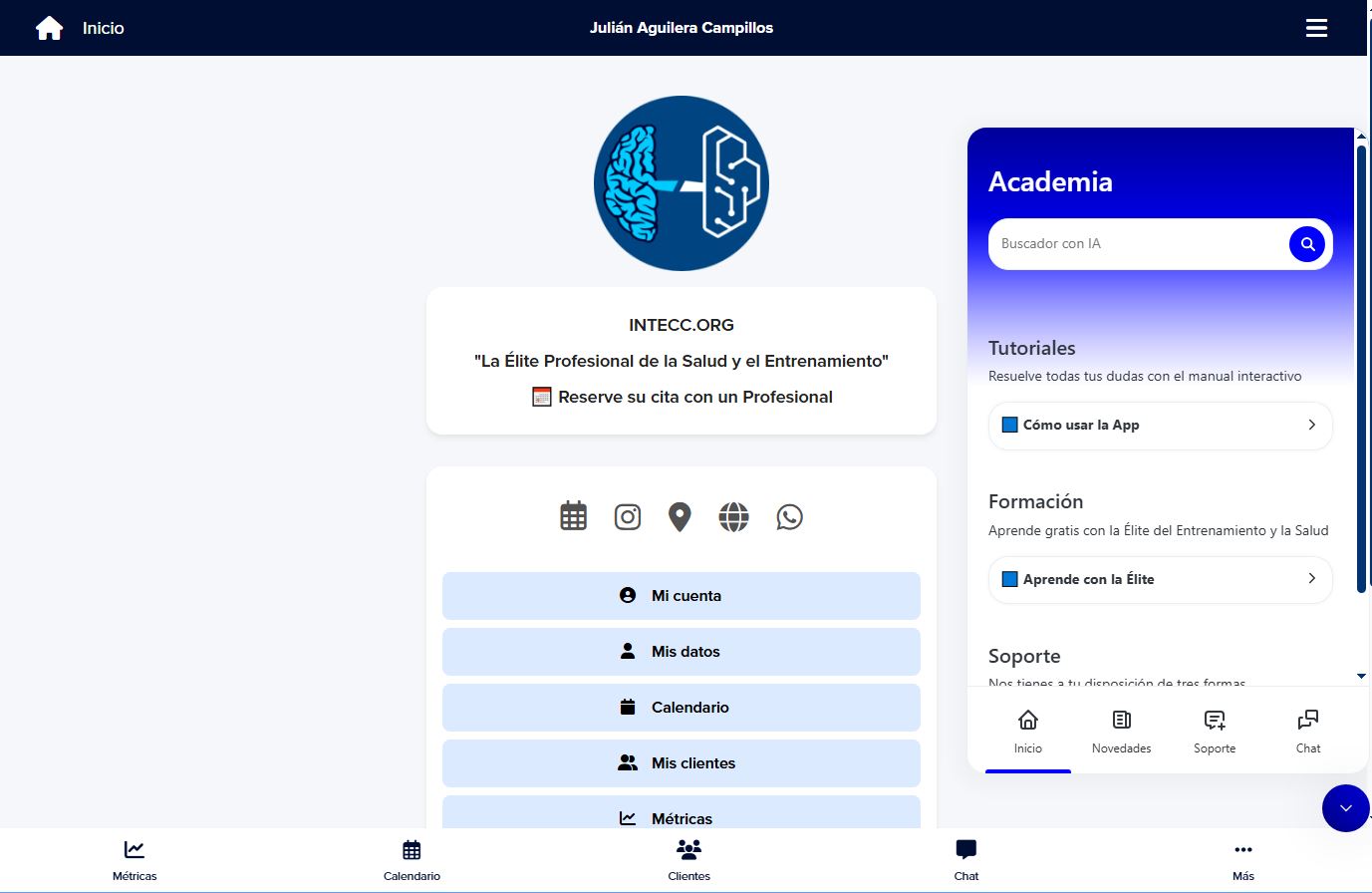1372x893 pixels.
Task: Open Métricas in bottom navigation
Action: tap(135, 861)
